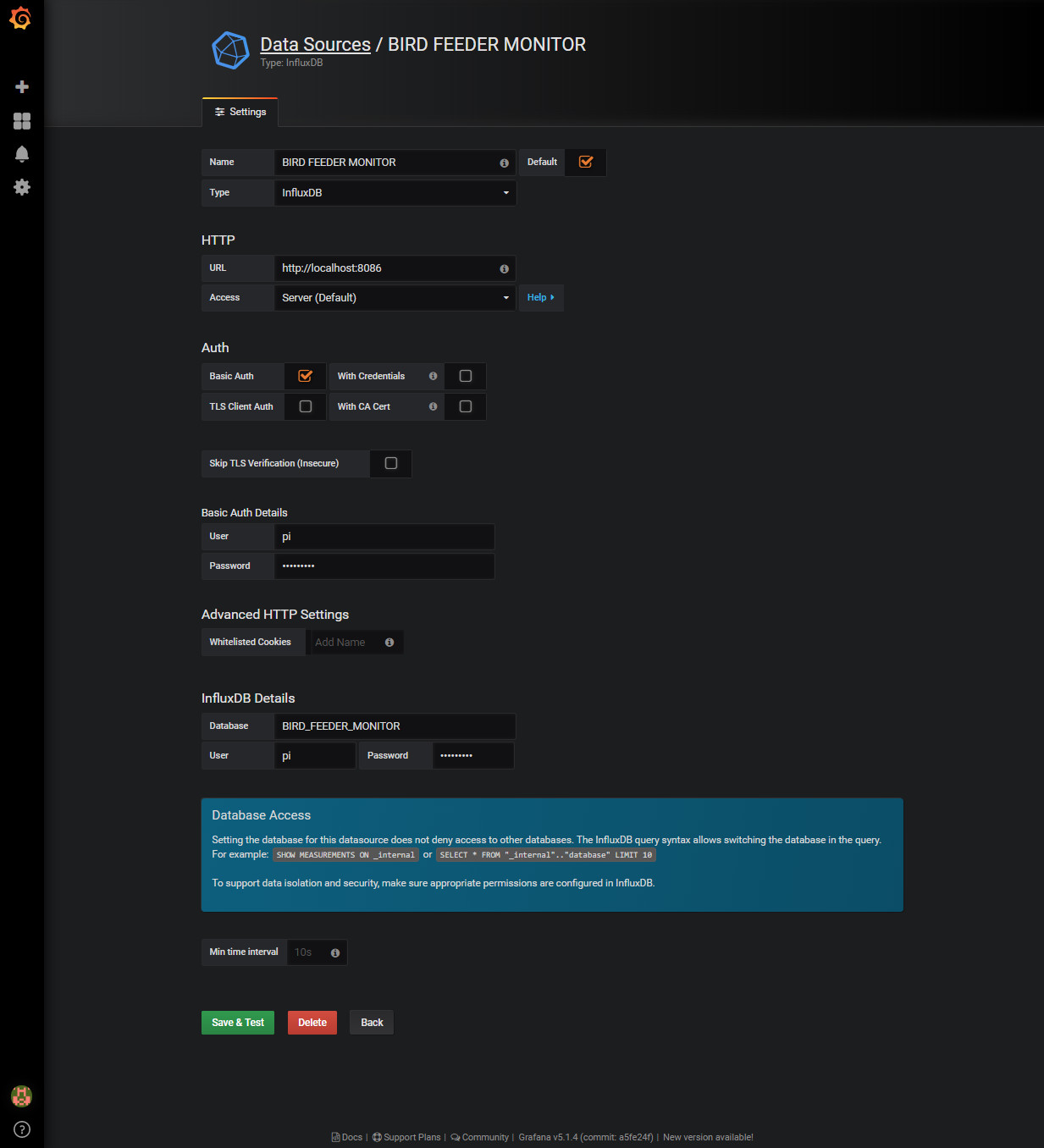Open the Access dropdown showing Server (Default)

pos(395,298)
